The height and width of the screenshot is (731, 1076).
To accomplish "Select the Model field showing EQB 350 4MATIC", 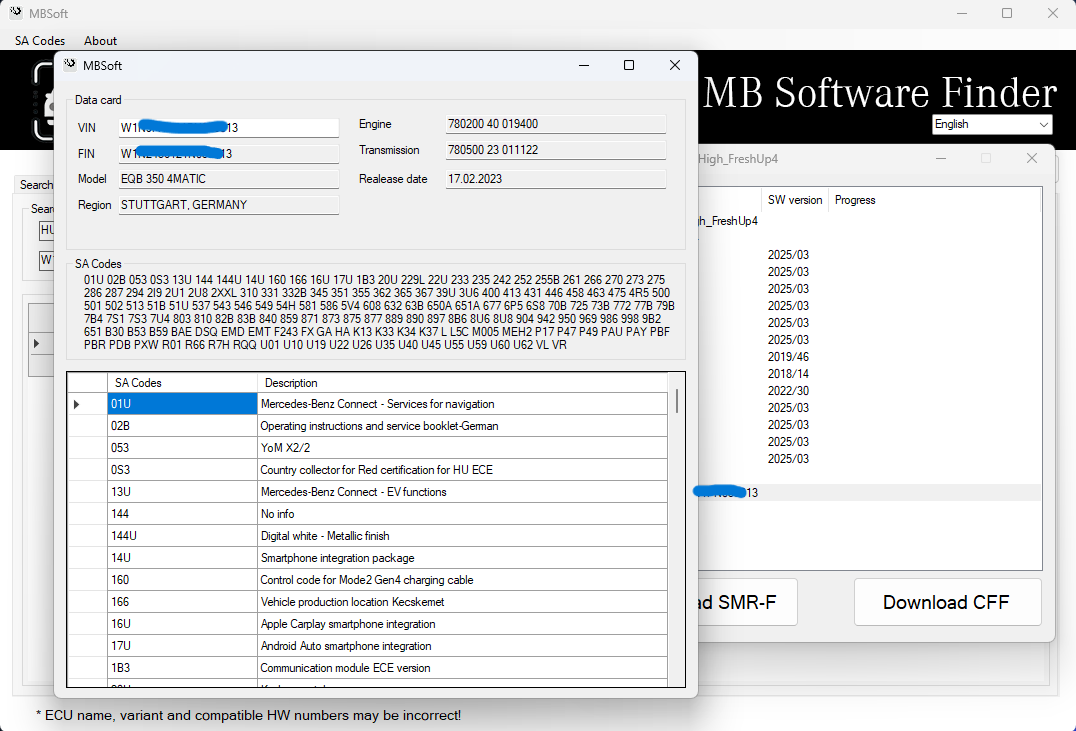I will coord(228,179).
